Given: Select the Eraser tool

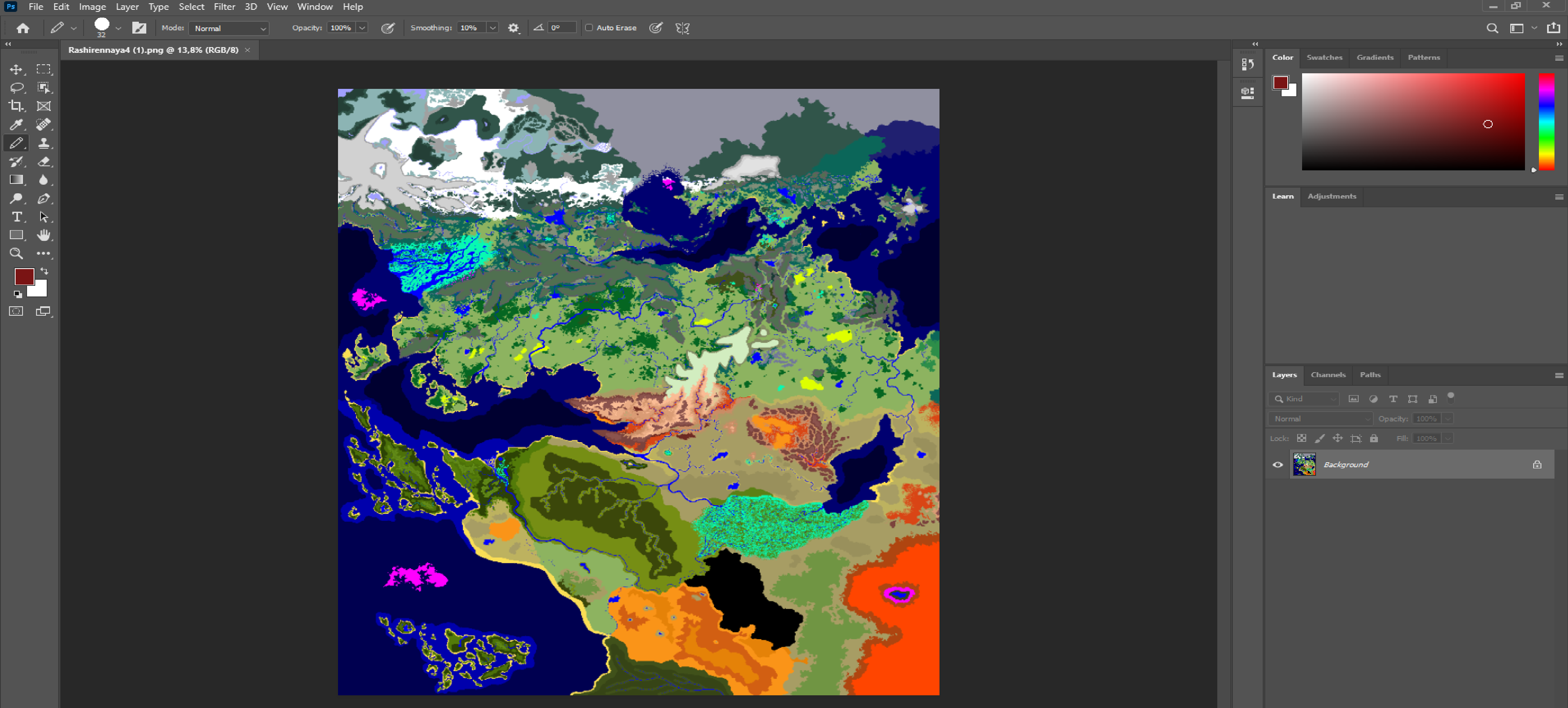Looking at the screenshot, I should point(43,162).
